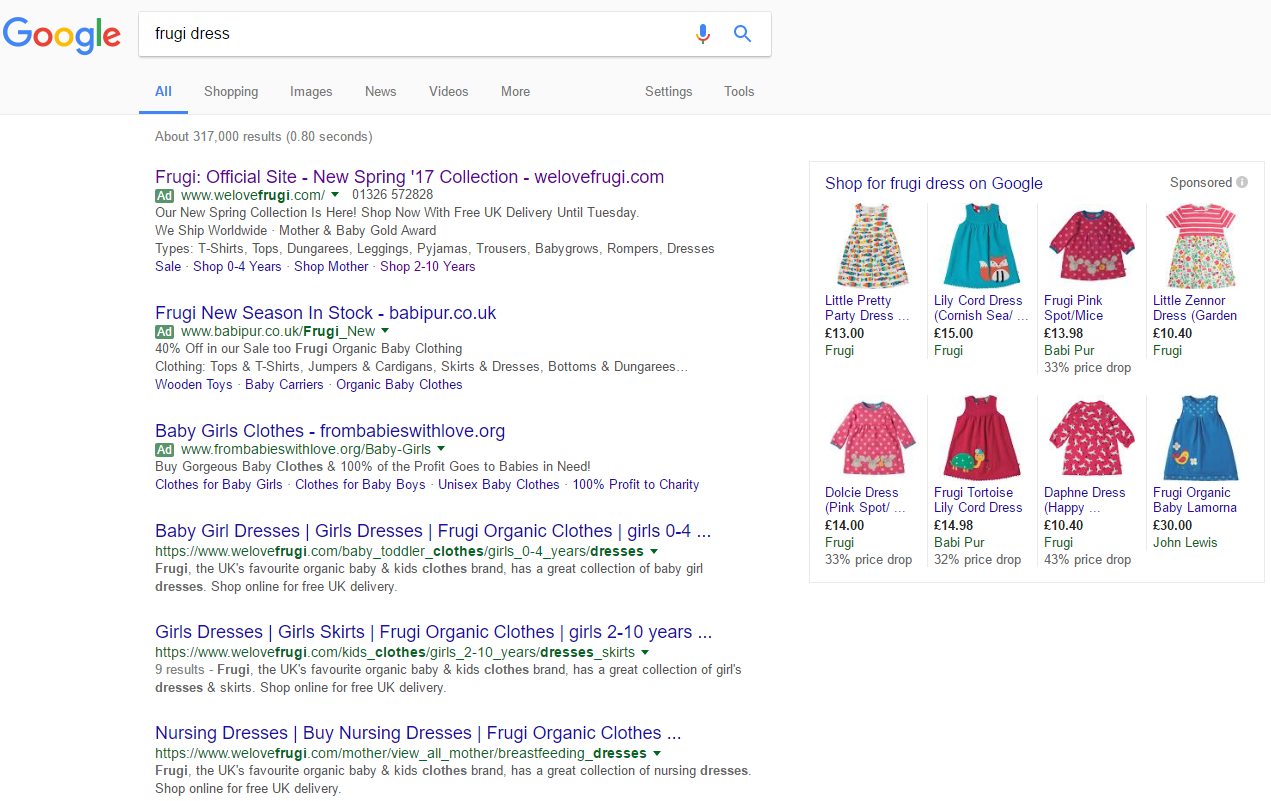Open Baby Girl Dresses girls 0-4 result
Screen dimensions: 1271x801
click(433, 531)
